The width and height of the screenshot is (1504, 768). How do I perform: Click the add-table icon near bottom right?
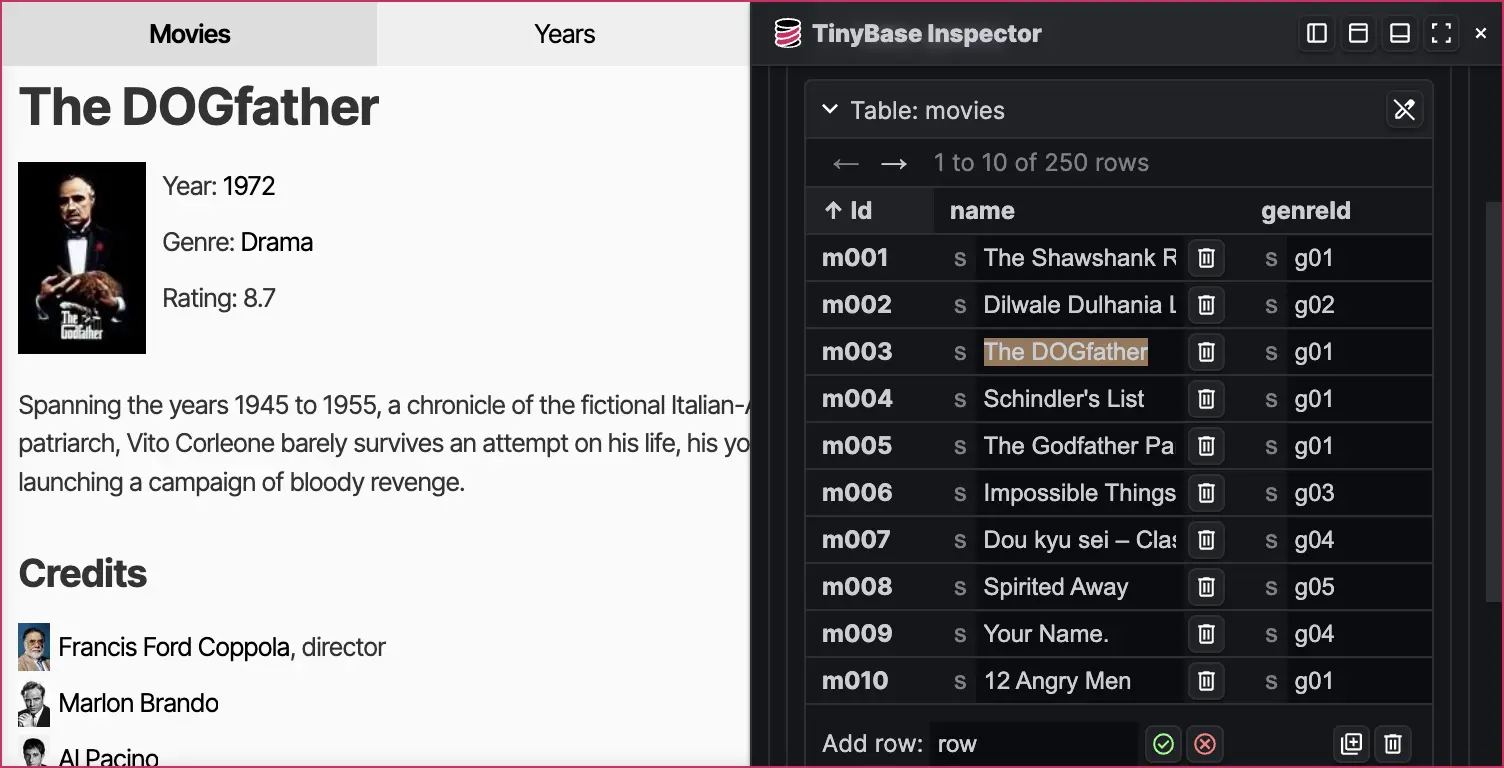(x=1351, y=744)
